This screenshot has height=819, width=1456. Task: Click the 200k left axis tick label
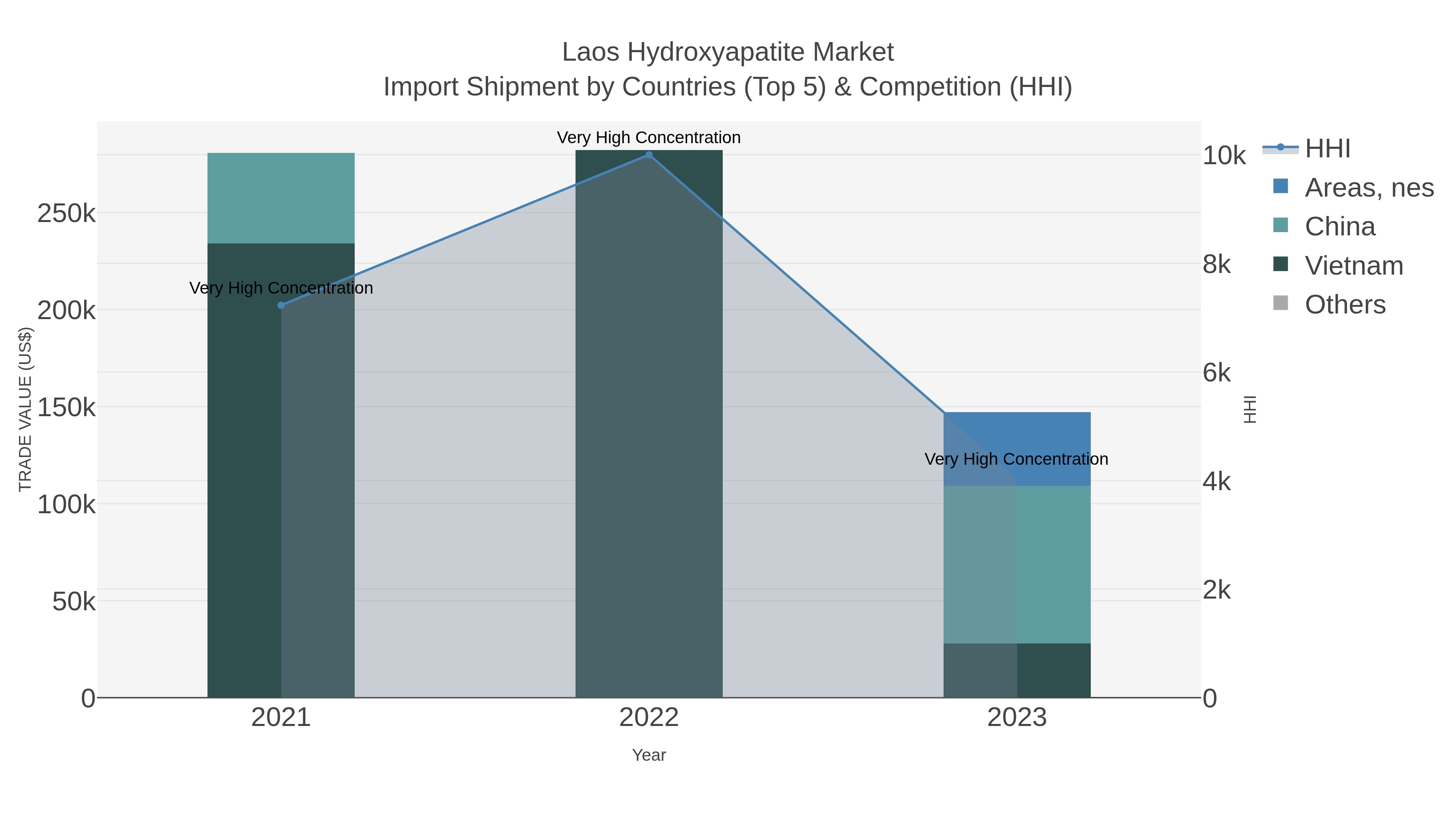click(66, 310)
